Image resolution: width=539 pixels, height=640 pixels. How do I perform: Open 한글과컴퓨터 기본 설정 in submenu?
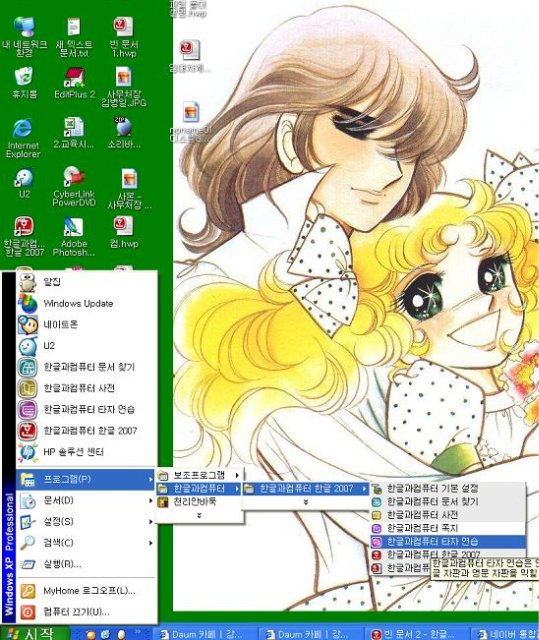pyautogui.click(x=448, y=488)
